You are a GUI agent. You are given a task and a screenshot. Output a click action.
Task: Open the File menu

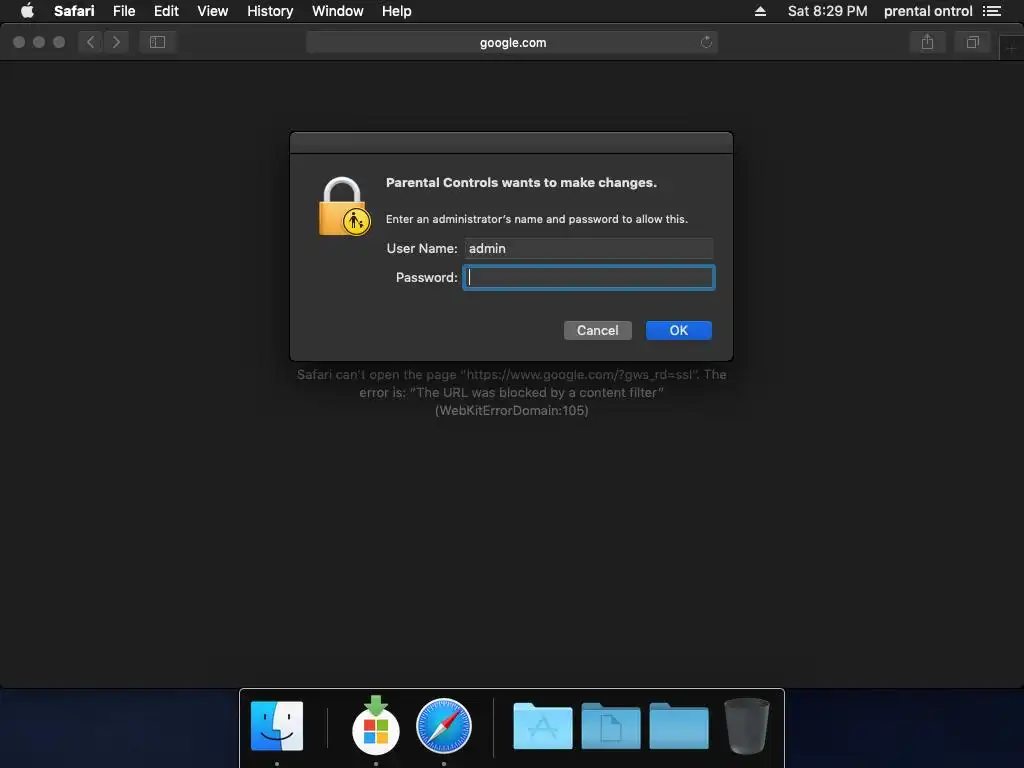click(x=123, y=11)
